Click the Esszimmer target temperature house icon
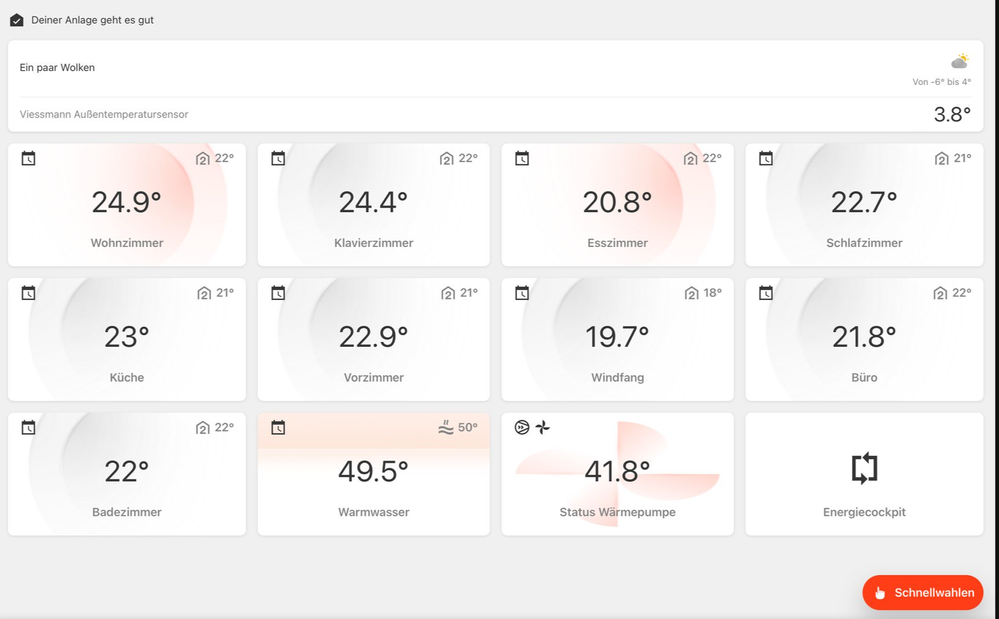Image resolution: width=999 pixels, height=619 pixels. tap(690, 159)
